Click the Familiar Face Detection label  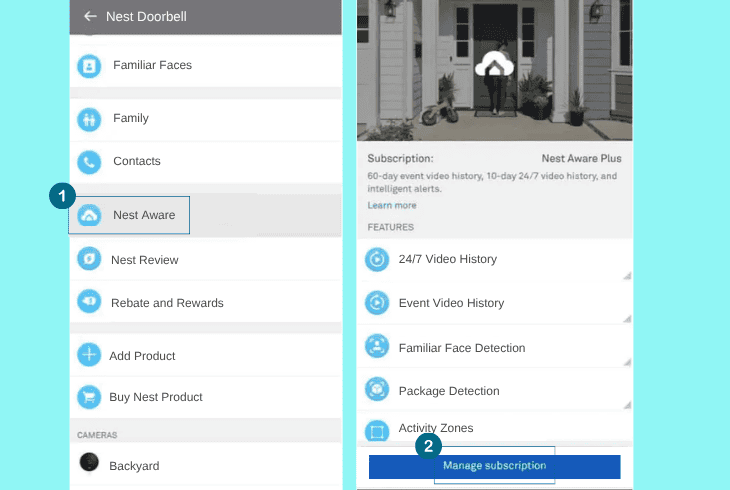pos(462,348)
